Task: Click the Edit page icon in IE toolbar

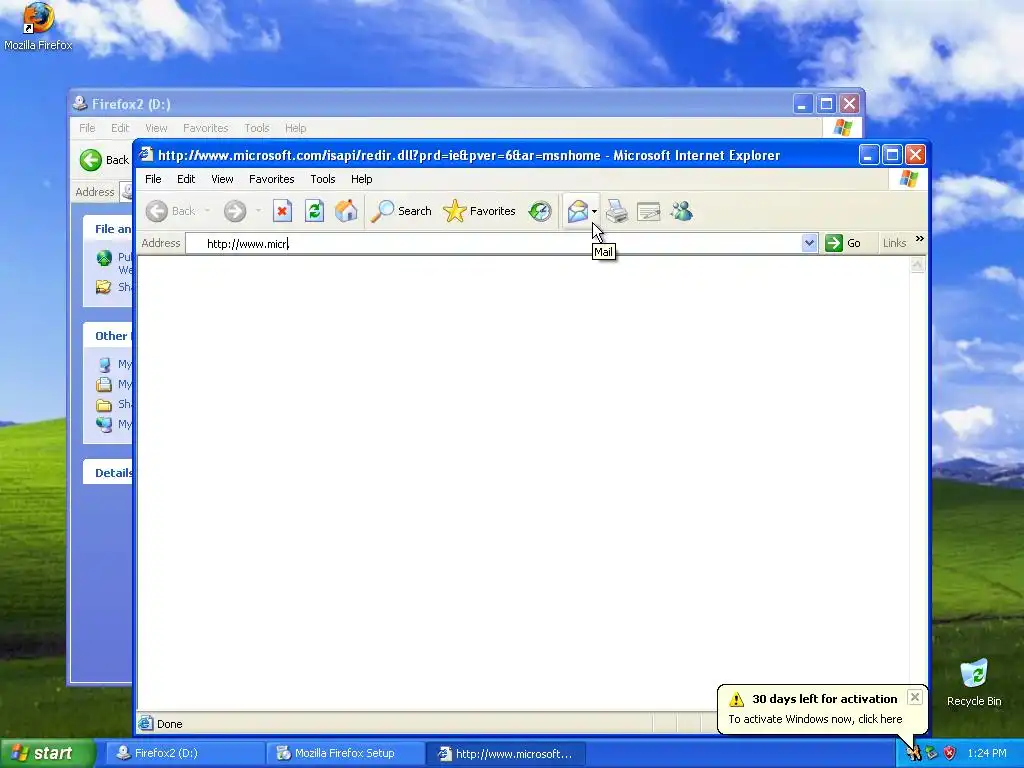Action: pos(648,211)
